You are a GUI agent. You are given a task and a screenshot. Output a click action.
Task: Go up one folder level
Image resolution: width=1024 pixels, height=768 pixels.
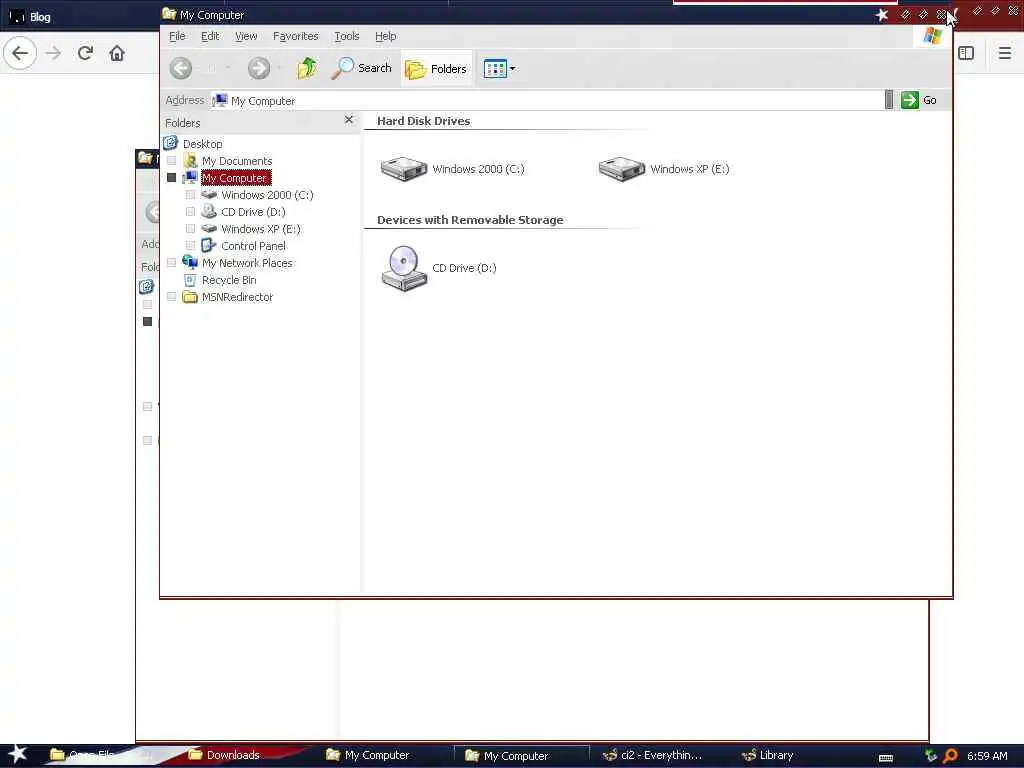point(307,68)
